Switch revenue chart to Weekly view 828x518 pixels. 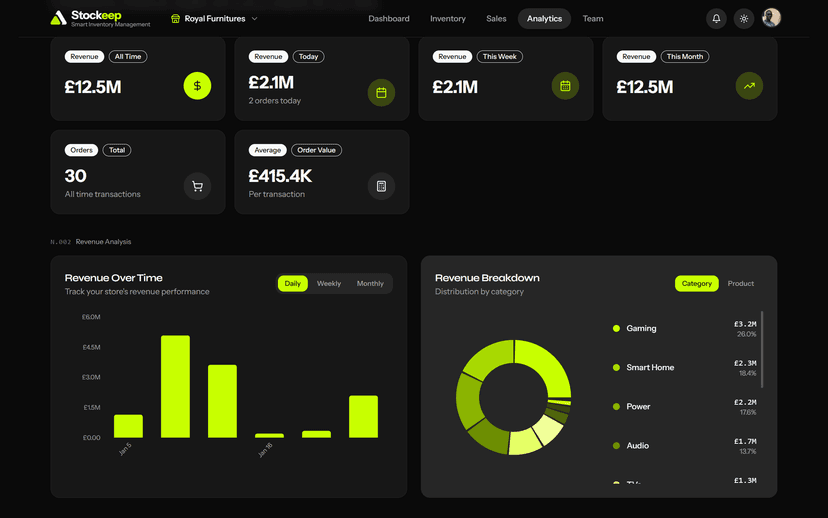[x=329, y=284]
